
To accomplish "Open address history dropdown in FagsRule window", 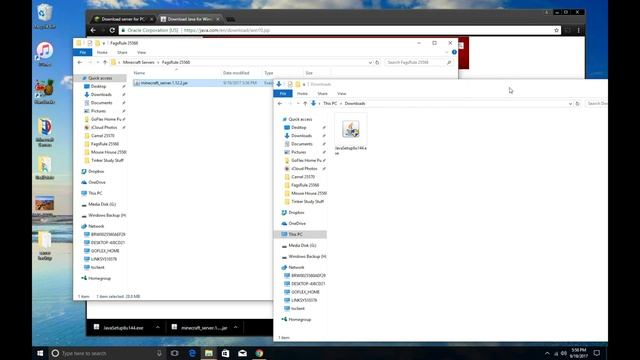I will point(370,62).
